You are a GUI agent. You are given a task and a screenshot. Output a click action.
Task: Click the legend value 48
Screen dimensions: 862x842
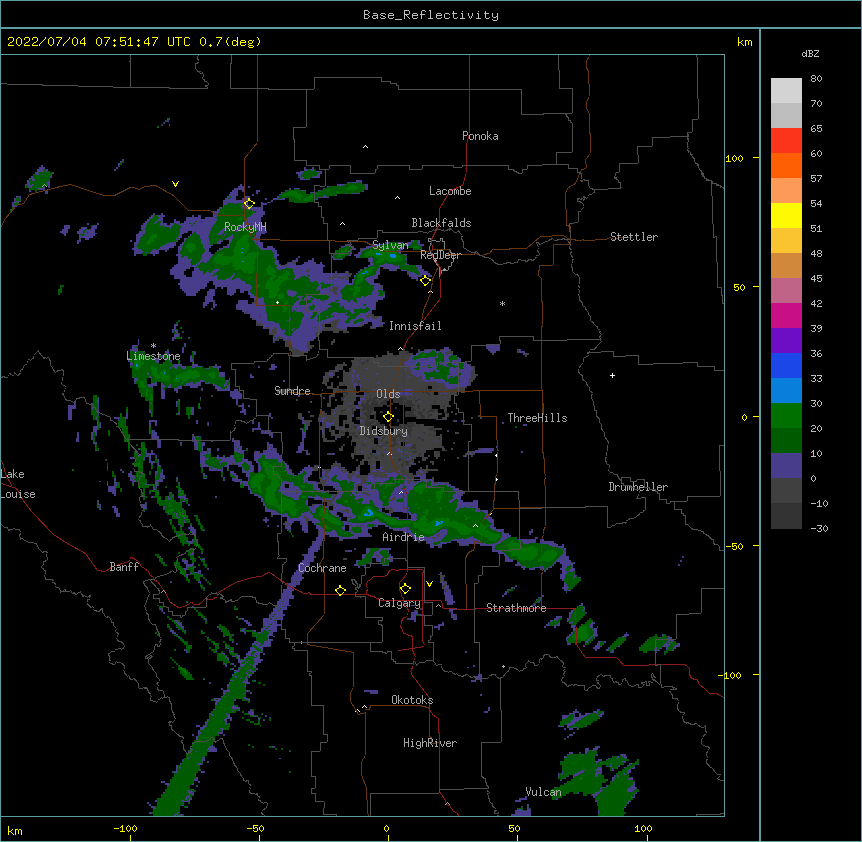point(816,253)
